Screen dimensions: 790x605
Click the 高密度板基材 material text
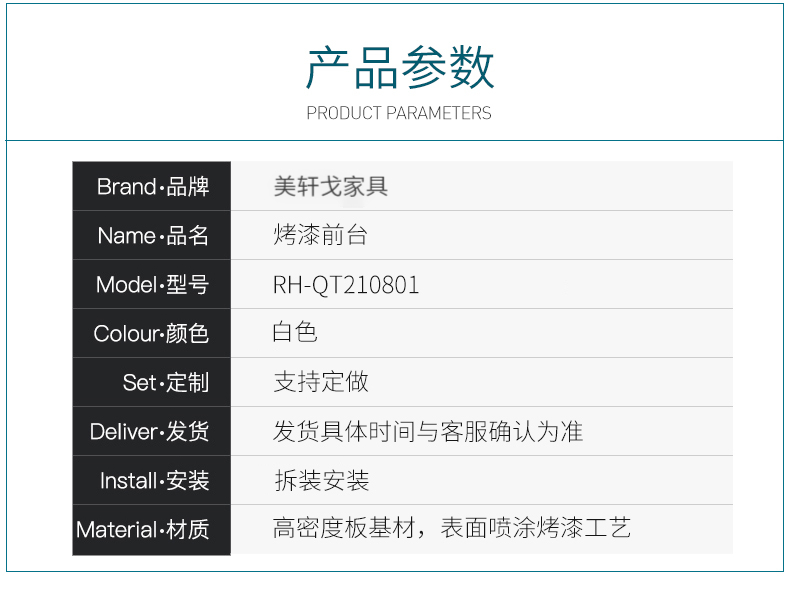tap(344, 529)
